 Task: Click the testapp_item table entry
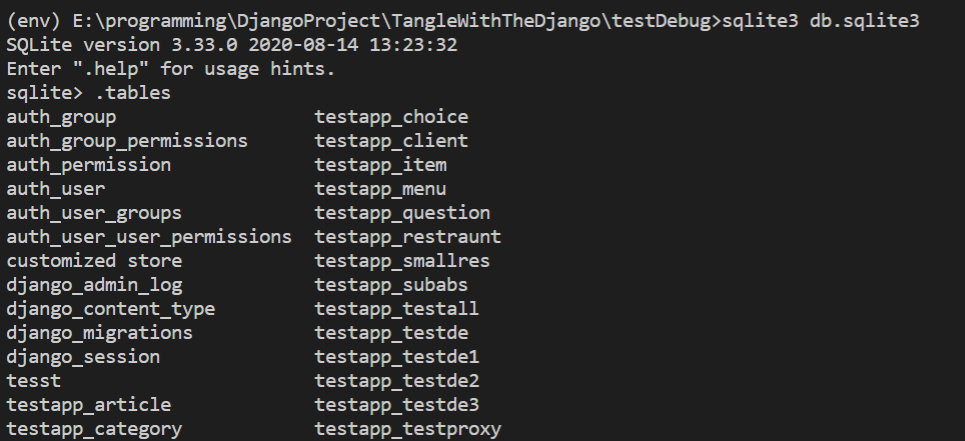(x=380, y=165)
